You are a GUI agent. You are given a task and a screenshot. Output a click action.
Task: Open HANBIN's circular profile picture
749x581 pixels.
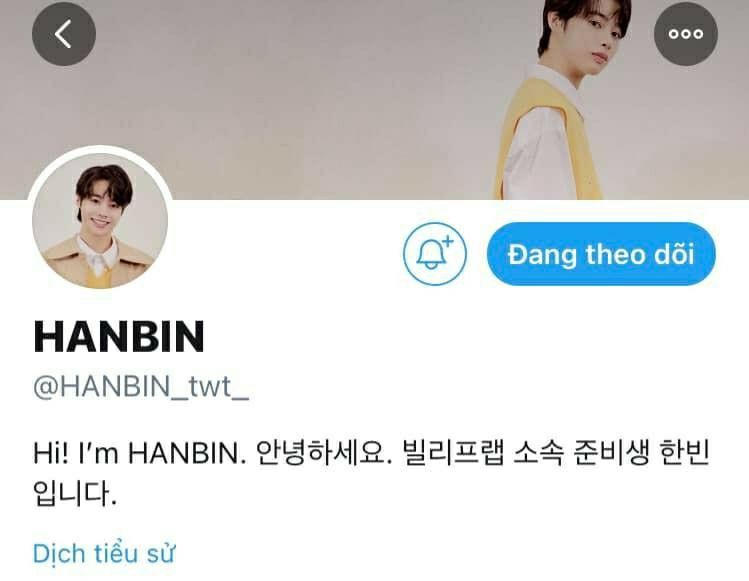[100, 220]
